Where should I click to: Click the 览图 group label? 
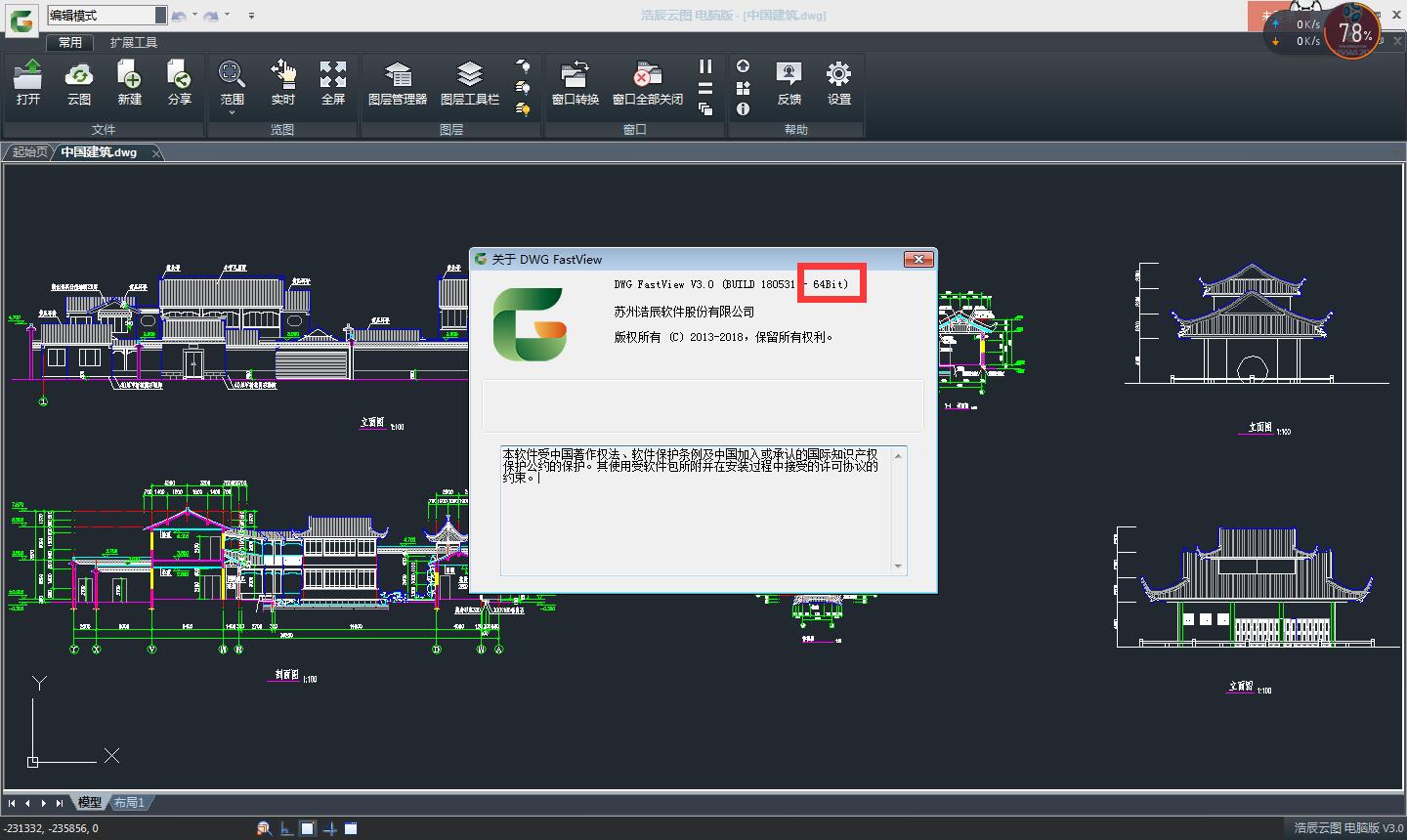point(282,129)
